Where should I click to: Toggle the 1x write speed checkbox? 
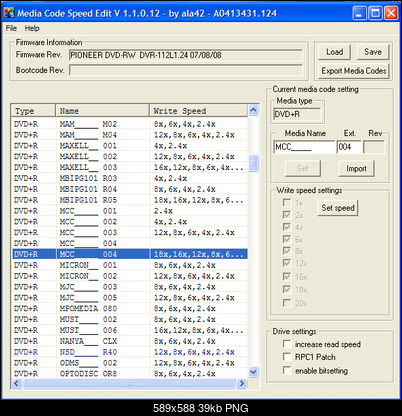point(286,203)
